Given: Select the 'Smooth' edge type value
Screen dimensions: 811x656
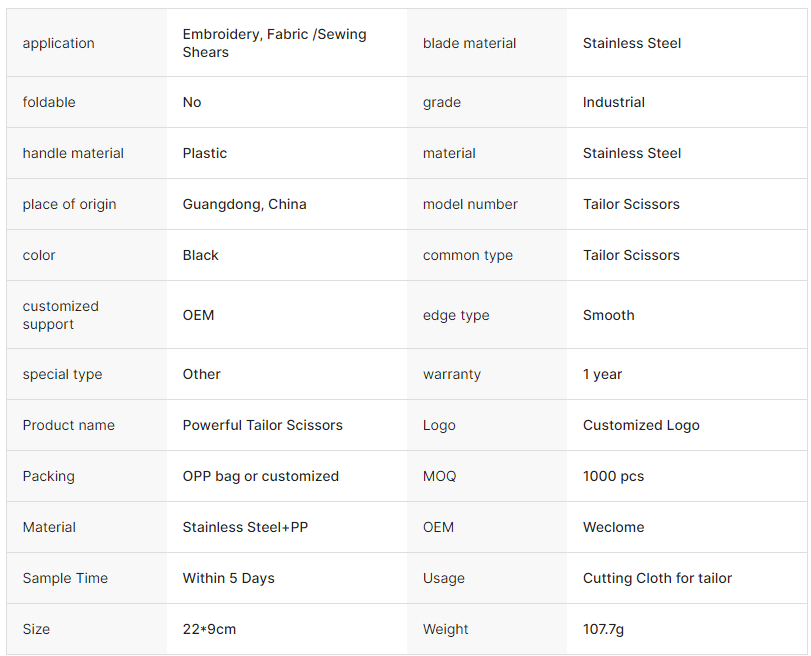Looking at the screenshot, I should 609,315.
